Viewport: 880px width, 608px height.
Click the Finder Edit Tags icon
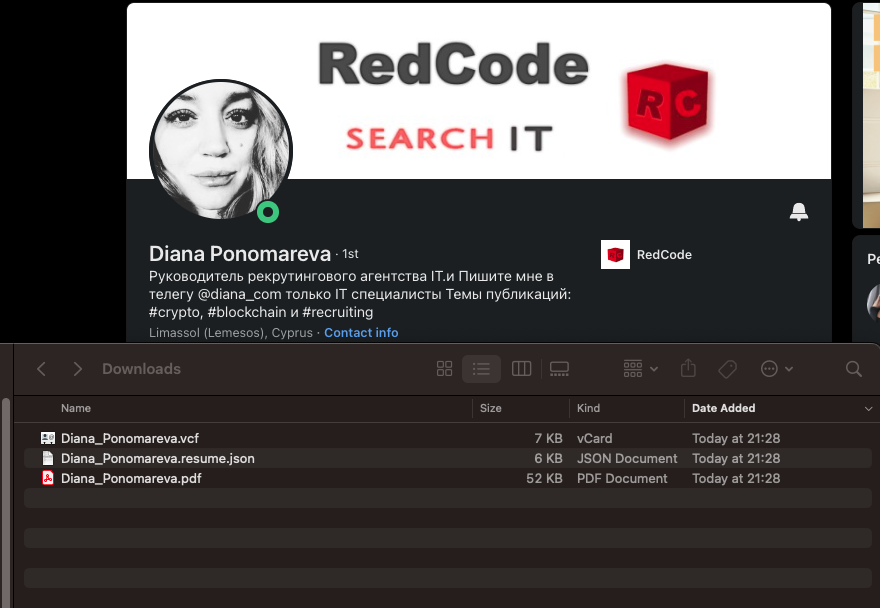pyautogui.click(x=727, y=369)
